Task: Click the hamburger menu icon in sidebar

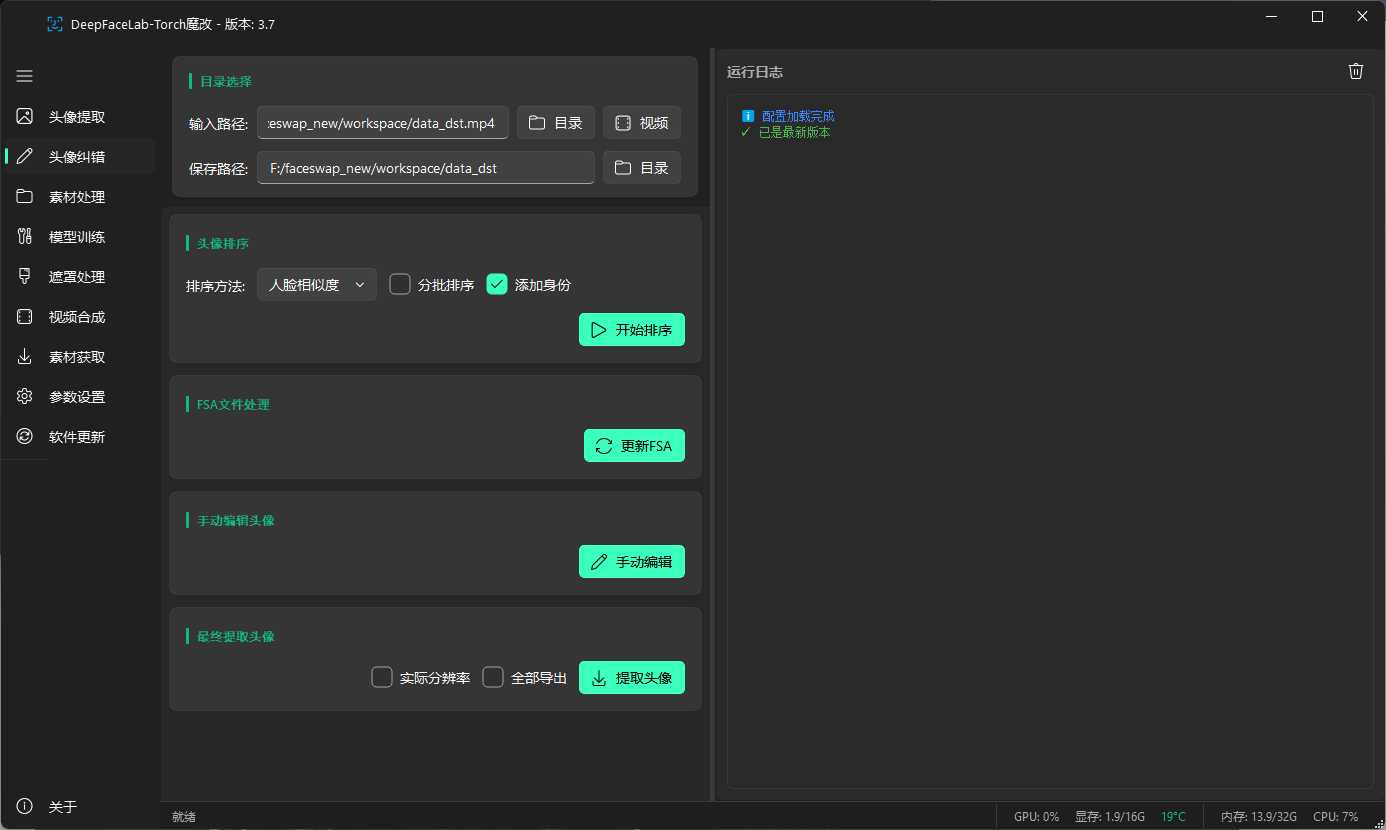Action: 25,76
